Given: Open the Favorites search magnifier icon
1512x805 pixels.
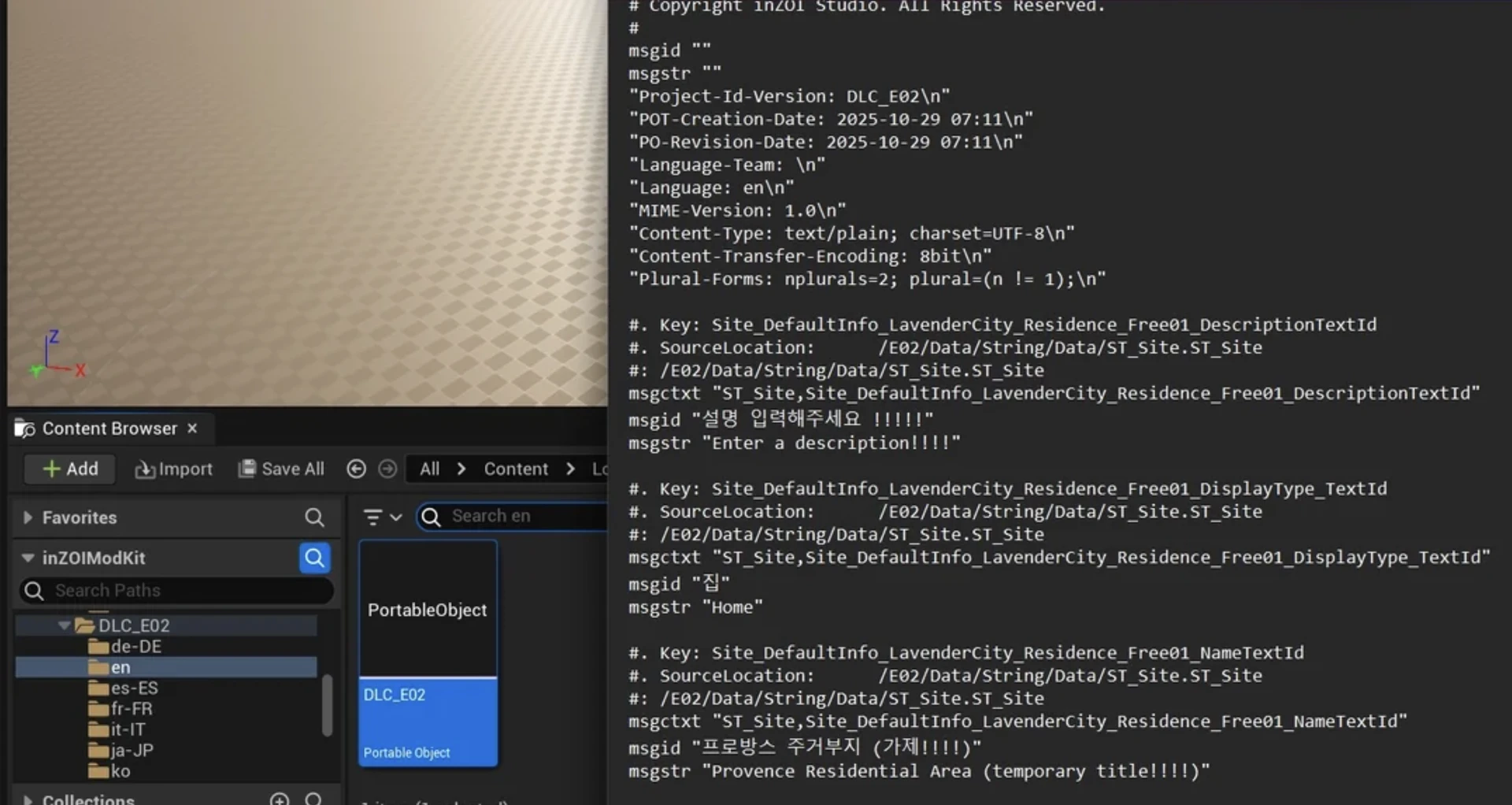Looking at the screenshot, I should [314, 517].
